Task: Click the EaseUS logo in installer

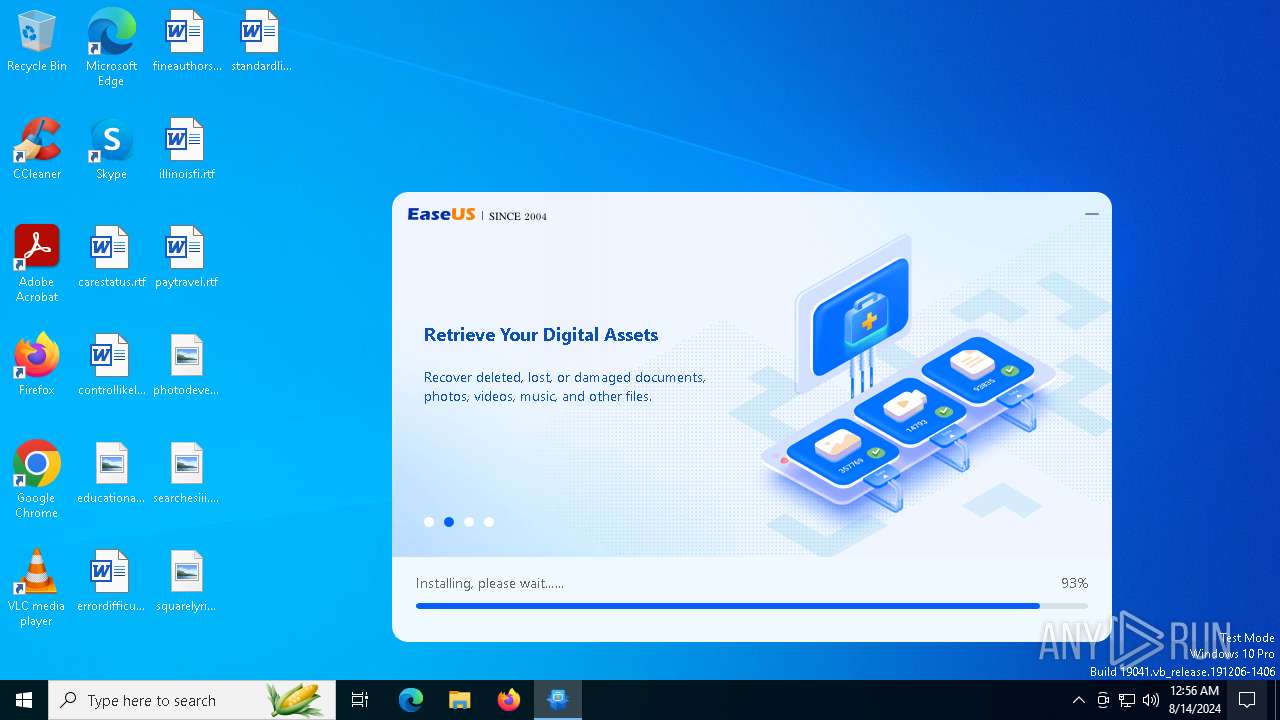Action: 441,215
